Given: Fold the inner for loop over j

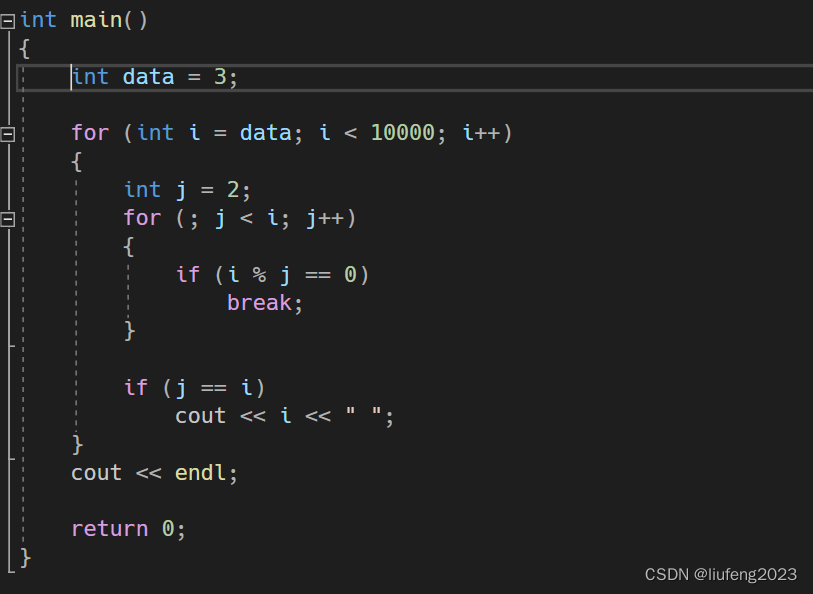Looking at the screenshot, I should [8, 218].
